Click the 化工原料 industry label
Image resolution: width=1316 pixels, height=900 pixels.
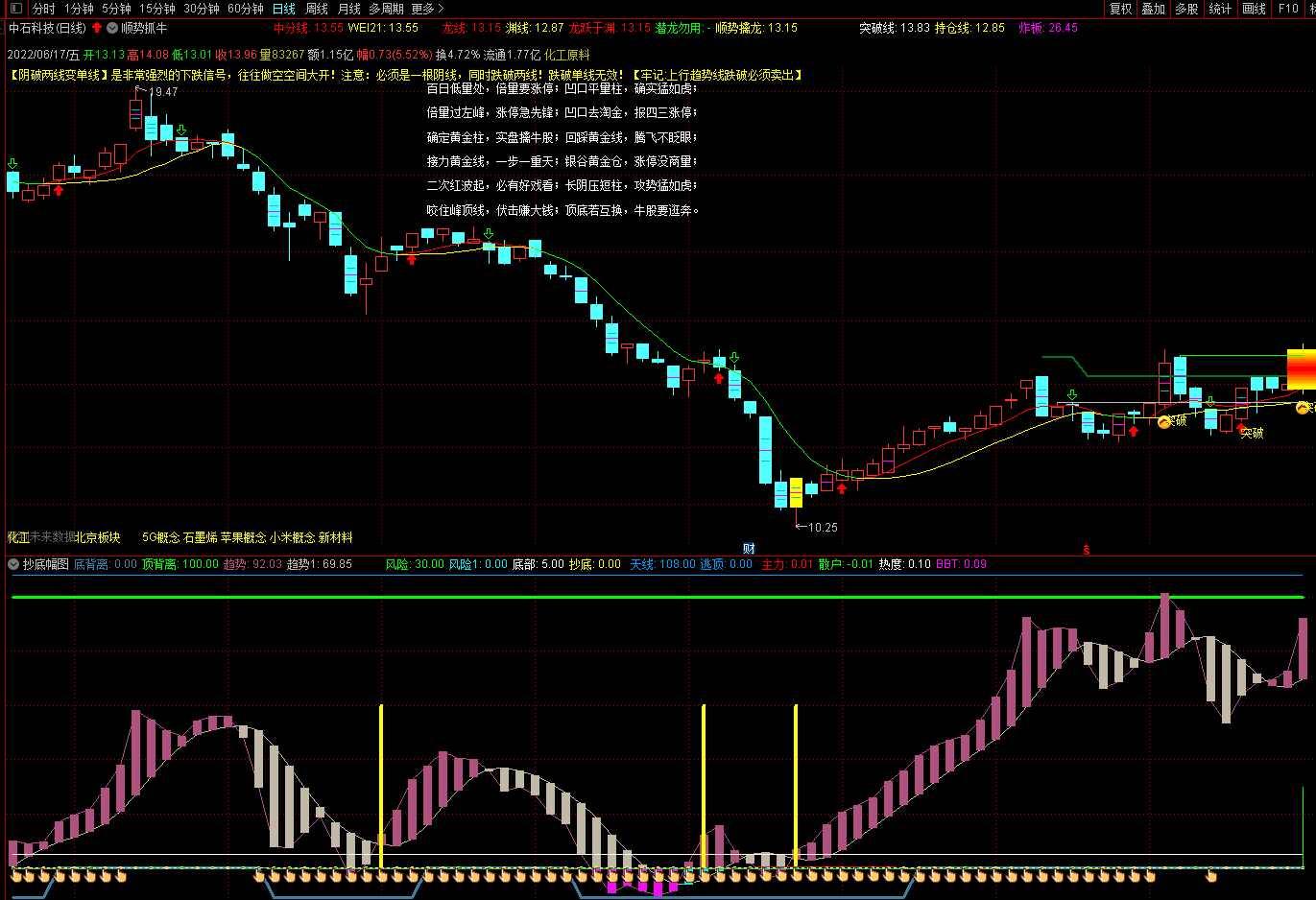pos(567,55)
